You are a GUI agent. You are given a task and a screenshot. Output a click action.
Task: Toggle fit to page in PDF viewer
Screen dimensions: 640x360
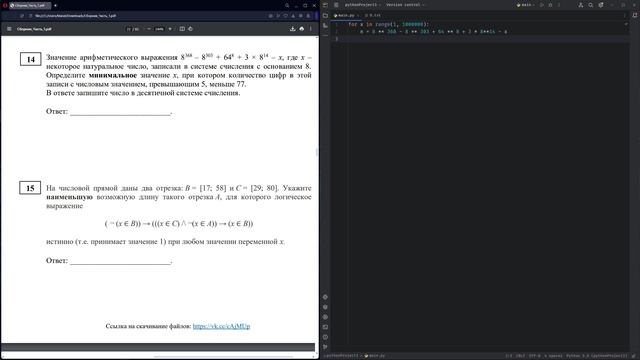tap(182, 29)
